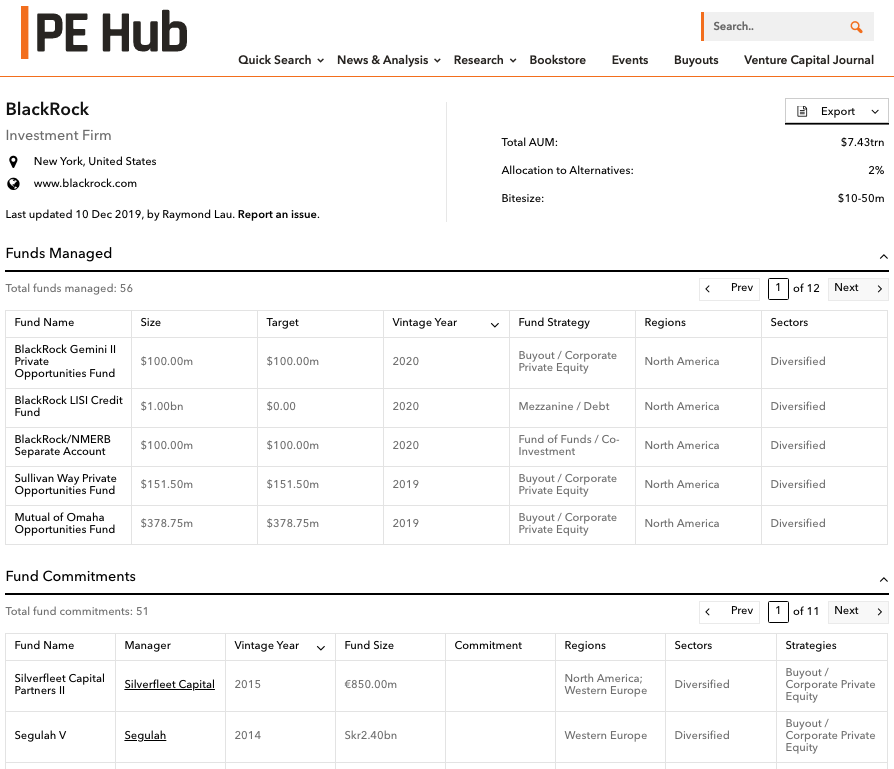894x769 pixels.
Task: Click the BlackRock firm title
Action: [47, 109]
